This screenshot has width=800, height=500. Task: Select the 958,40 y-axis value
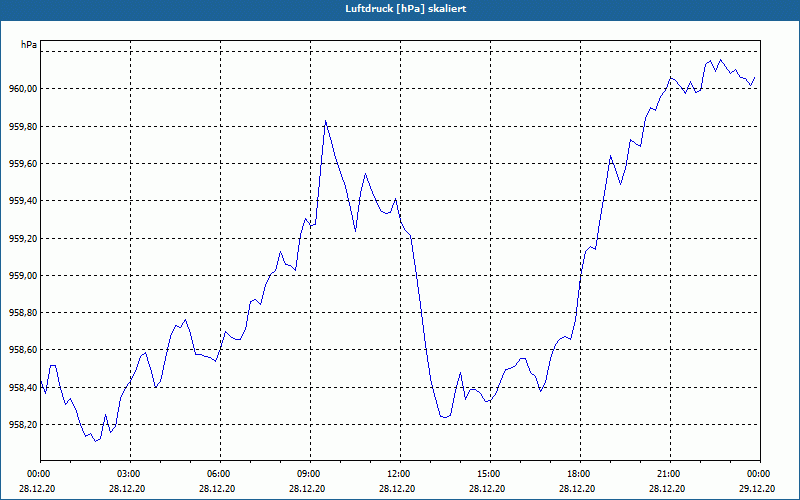point(23,388)
